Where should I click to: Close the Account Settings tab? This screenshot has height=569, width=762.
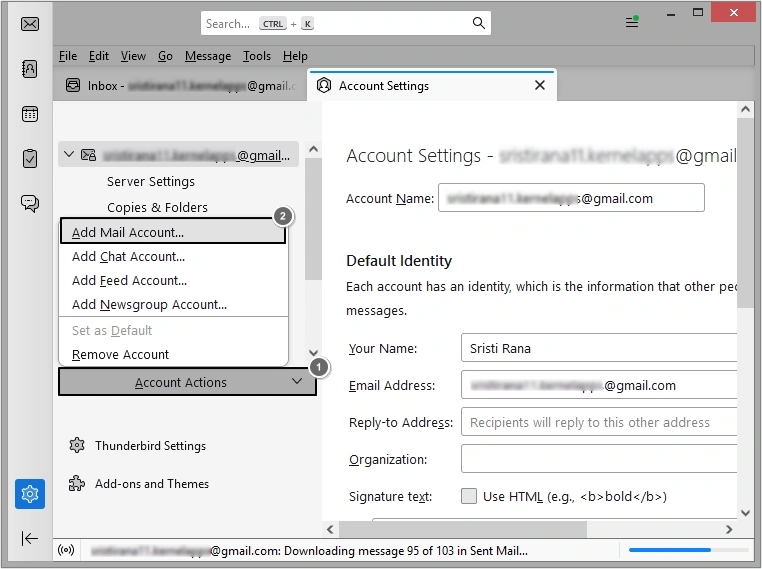[539, 85]
